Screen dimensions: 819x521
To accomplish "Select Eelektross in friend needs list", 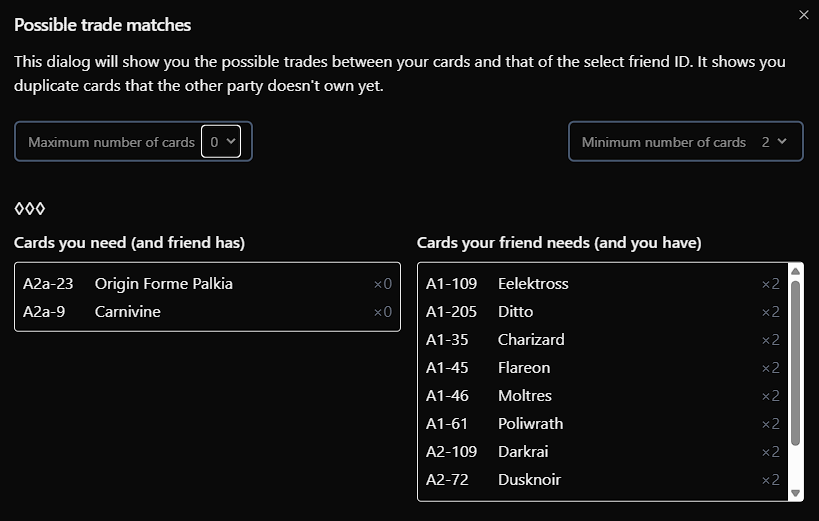I will point(602,284).
